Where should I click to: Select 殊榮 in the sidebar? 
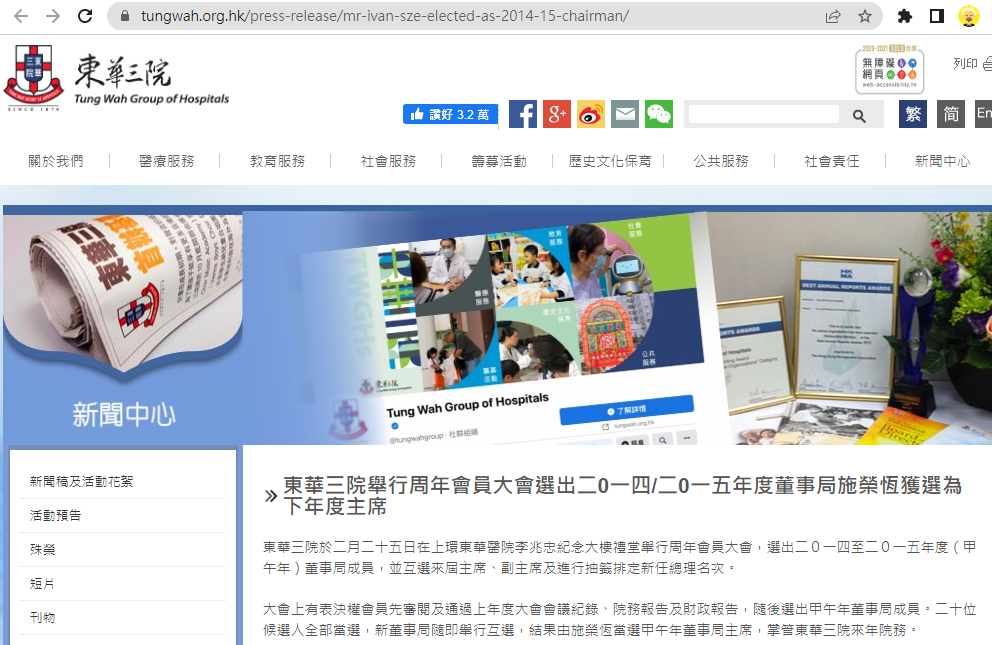click(42, 550)
